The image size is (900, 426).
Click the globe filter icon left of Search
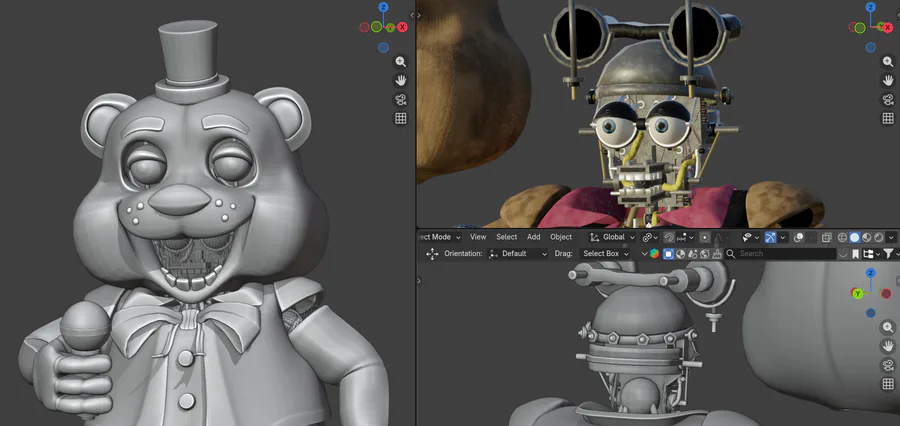[705, 254]
